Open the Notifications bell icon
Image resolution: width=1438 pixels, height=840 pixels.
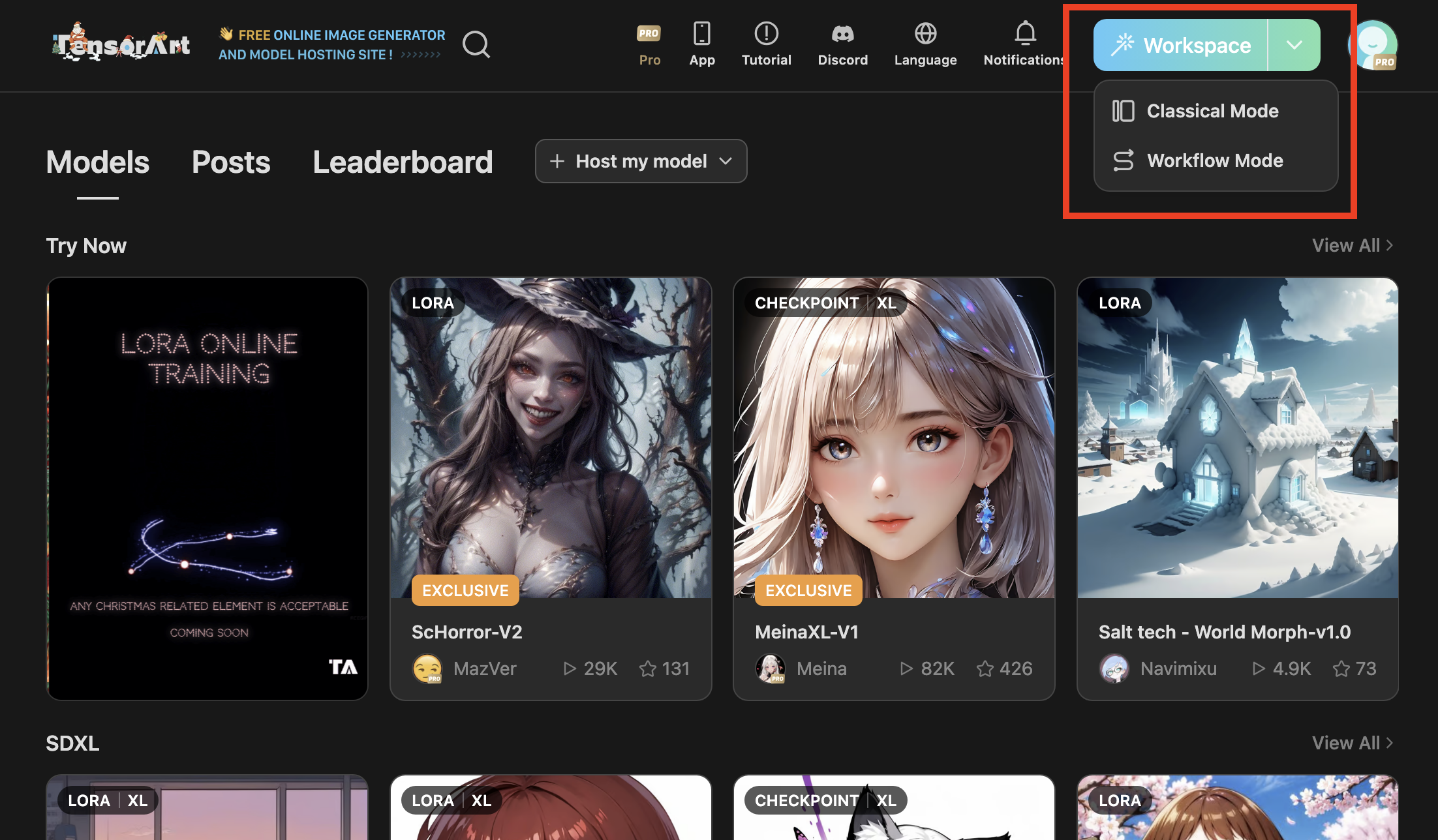[1025, 33]
